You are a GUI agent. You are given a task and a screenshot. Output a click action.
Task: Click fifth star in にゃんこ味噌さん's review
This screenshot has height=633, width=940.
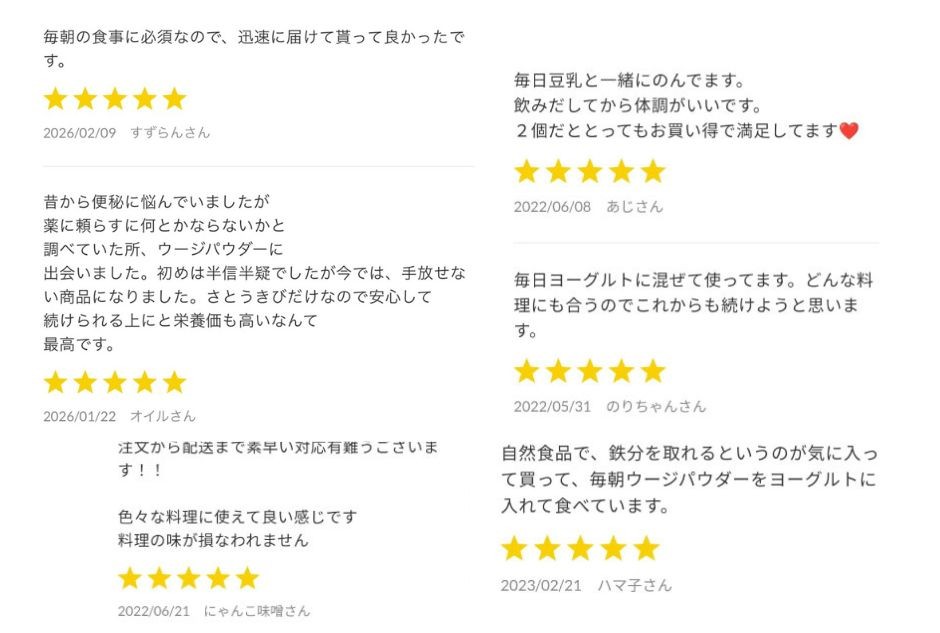(x=247, y=578)
